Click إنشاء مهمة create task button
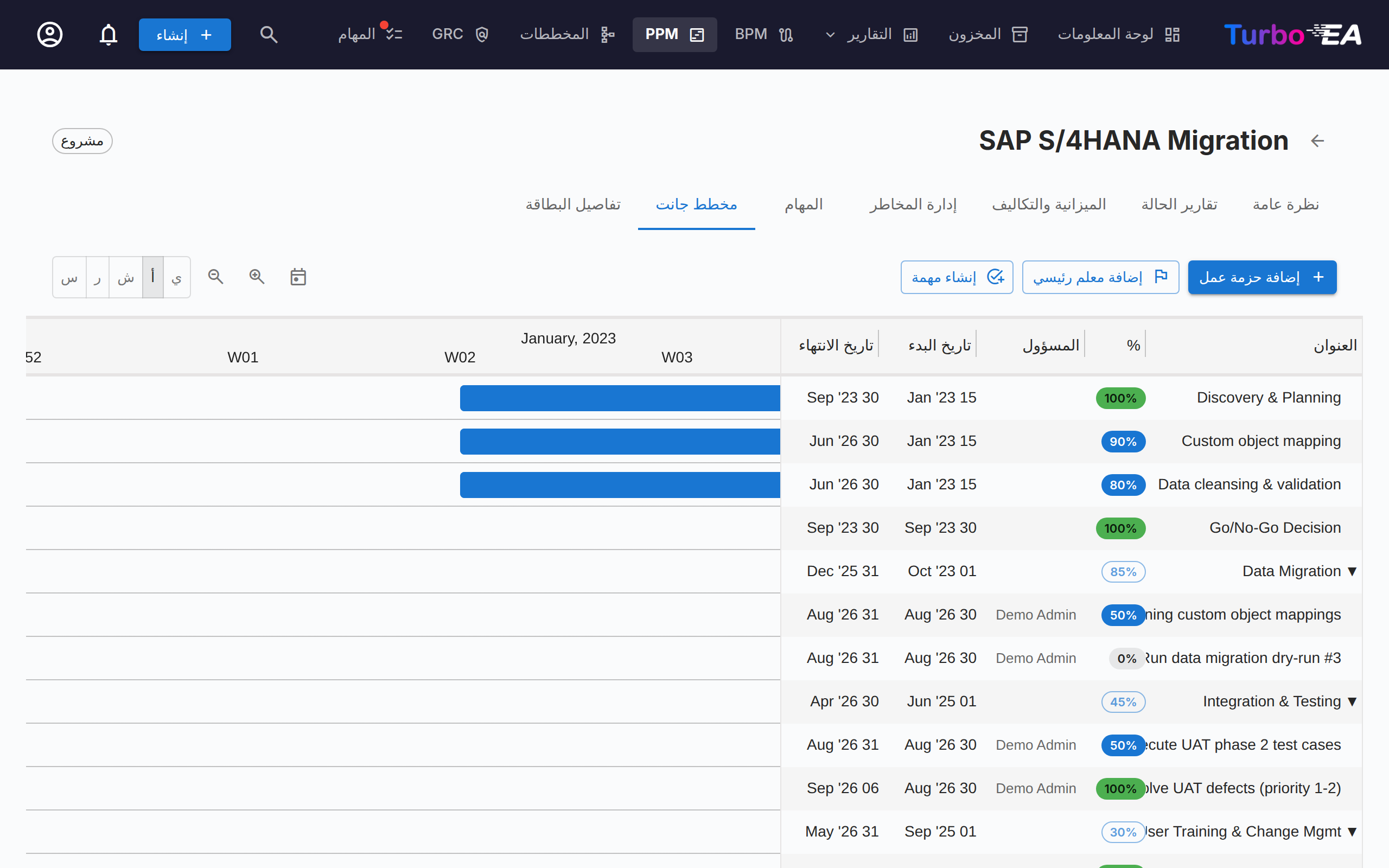 (957, 277)
